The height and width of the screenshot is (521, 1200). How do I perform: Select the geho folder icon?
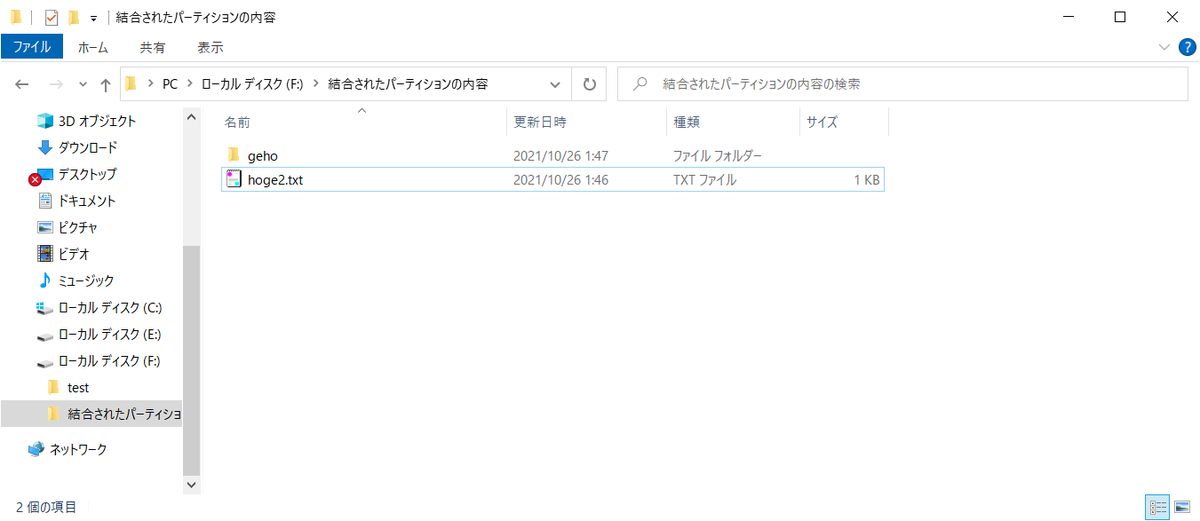tap(234, 155)
